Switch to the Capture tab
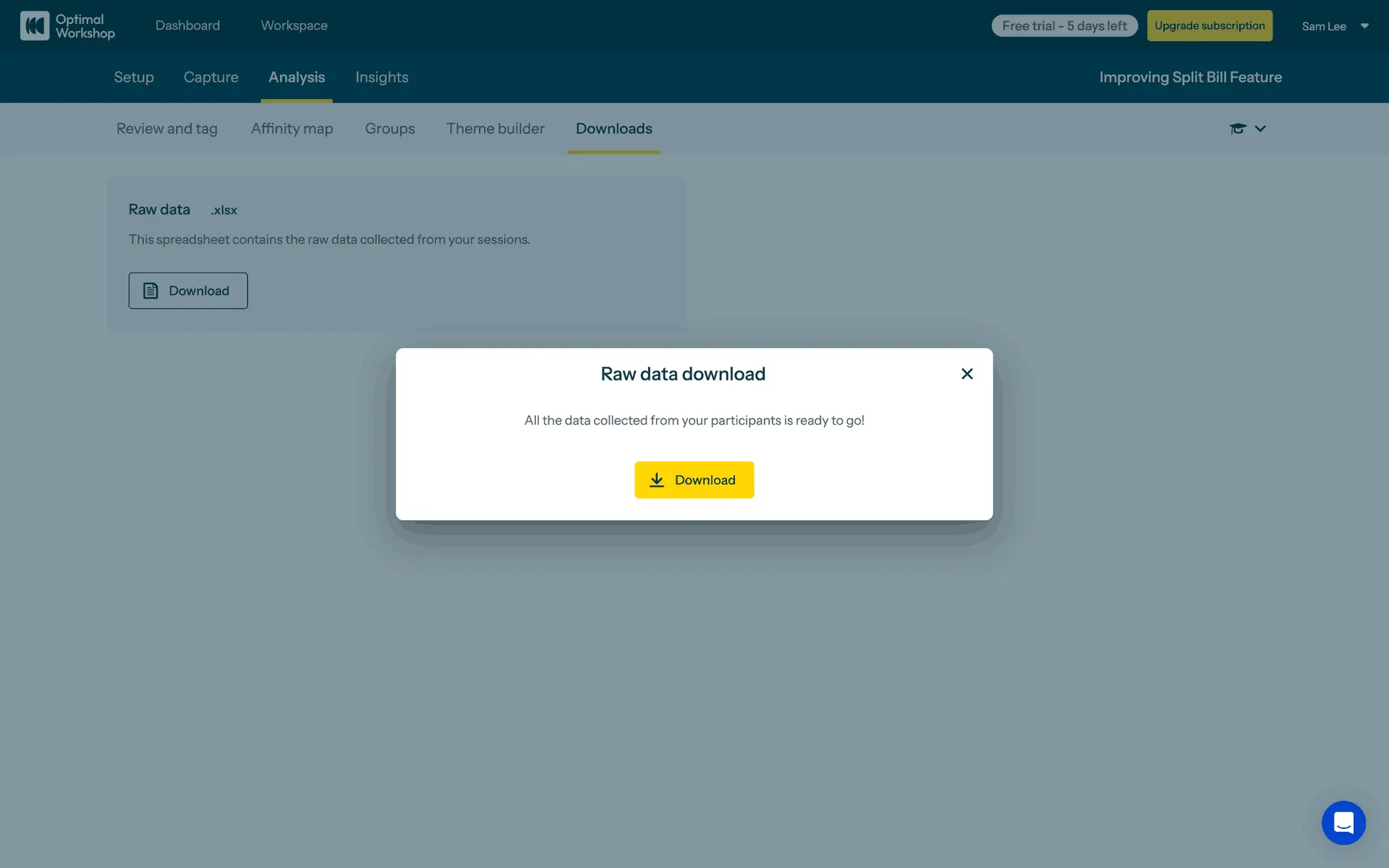The image size is (1389, 868). (x=211, y=77)
